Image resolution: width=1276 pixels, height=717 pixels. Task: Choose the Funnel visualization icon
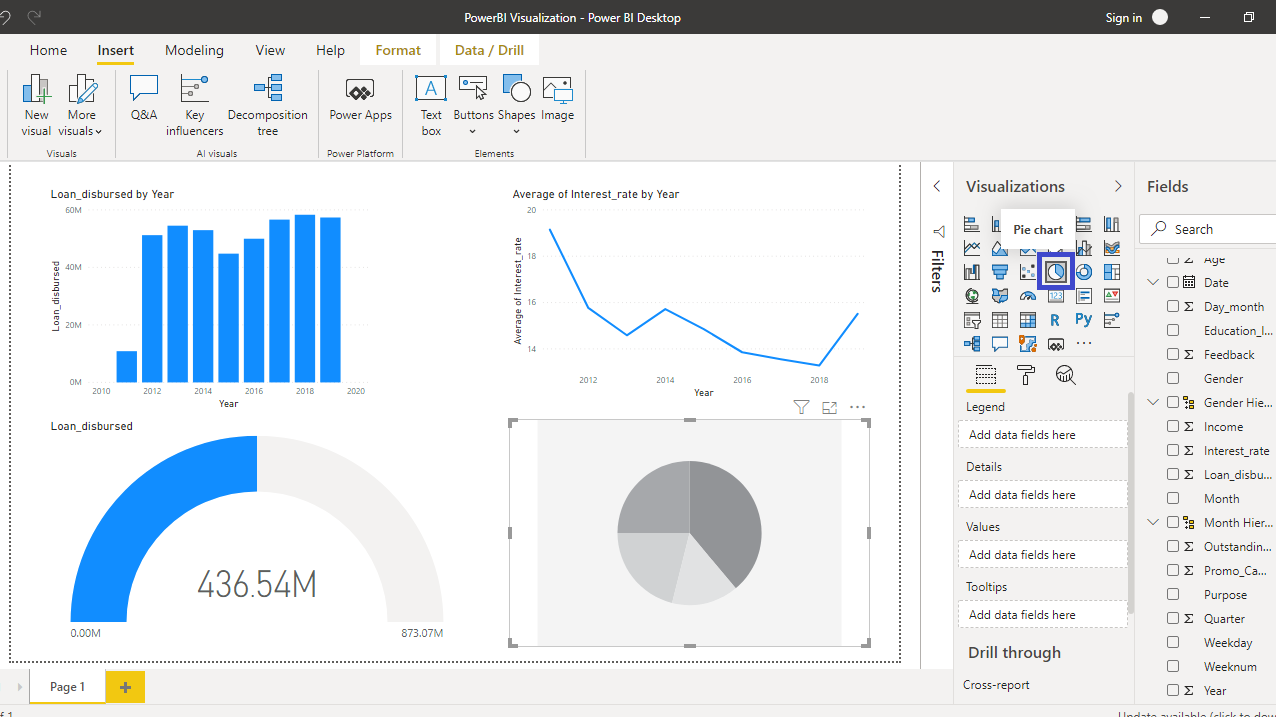(x=1000, y=271)
